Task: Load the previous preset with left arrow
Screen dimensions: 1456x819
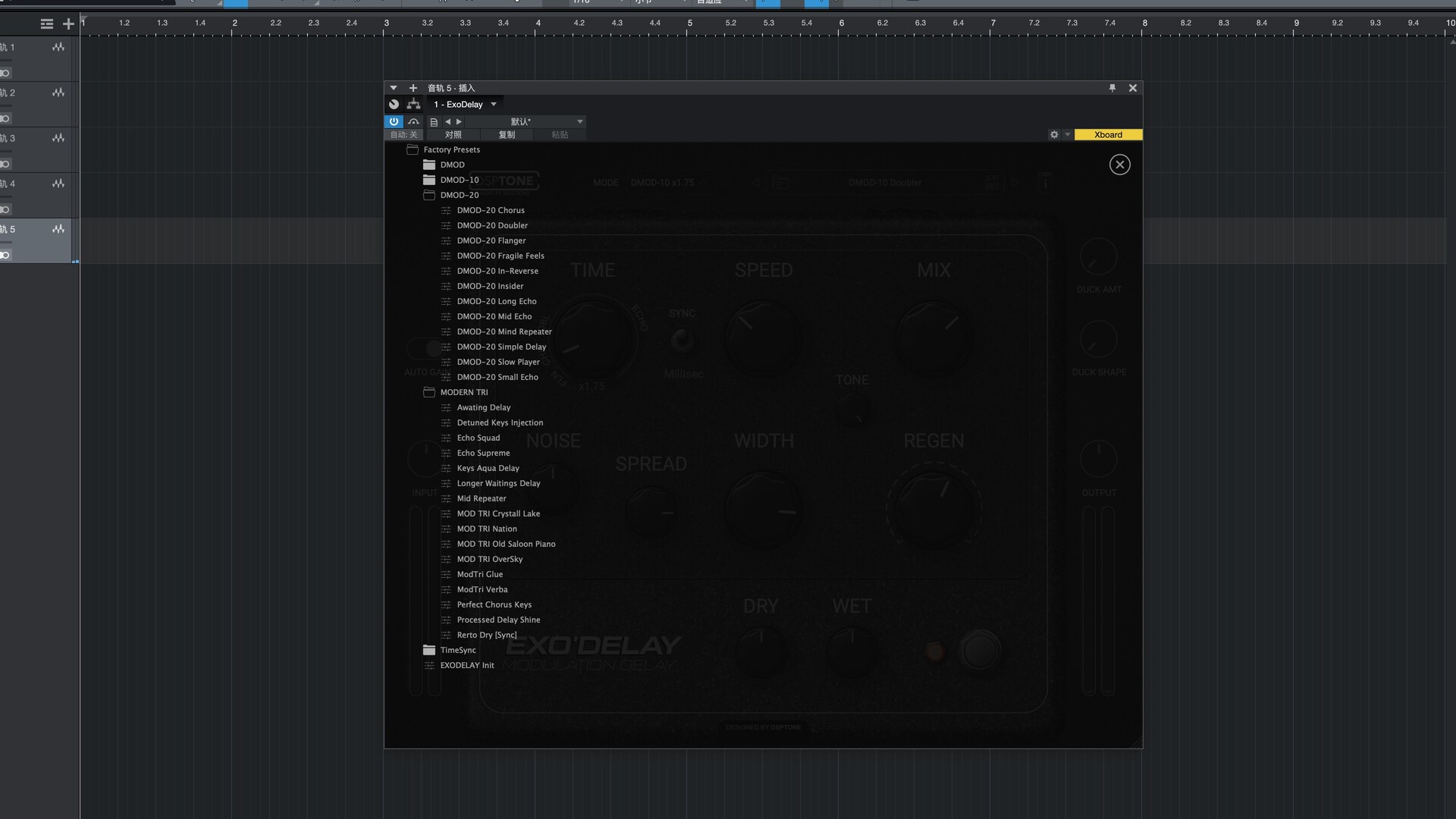Action: point(447,121)
